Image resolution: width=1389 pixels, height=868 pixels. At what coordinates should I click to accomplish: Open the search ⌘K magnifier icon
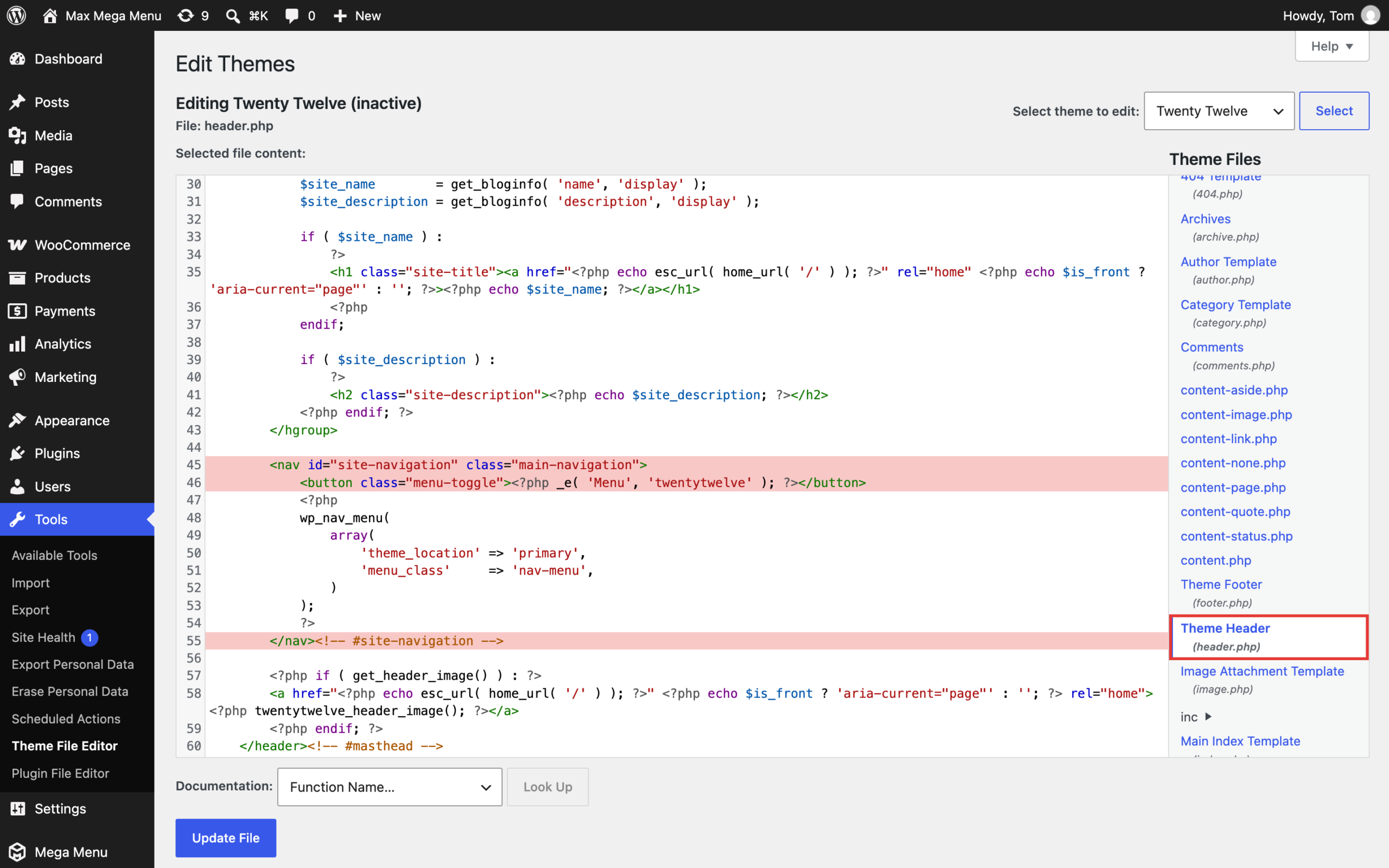[x=232, y=16]
